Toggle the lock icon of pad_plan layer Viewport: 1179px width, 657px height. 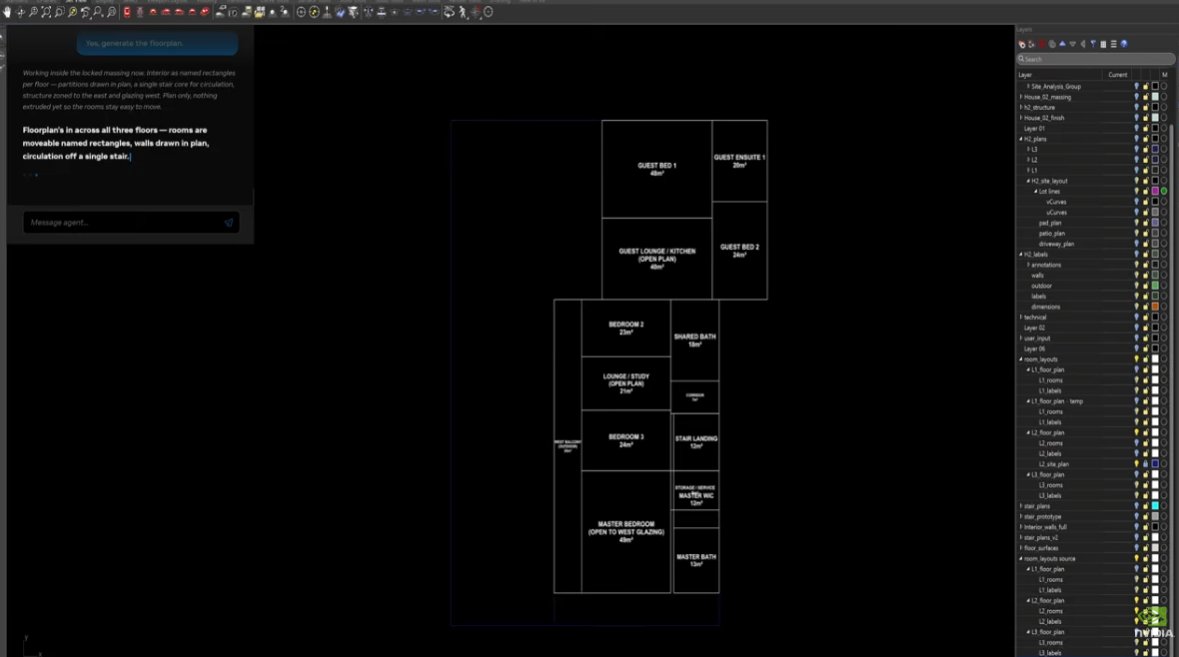[x=1145, y=223]
